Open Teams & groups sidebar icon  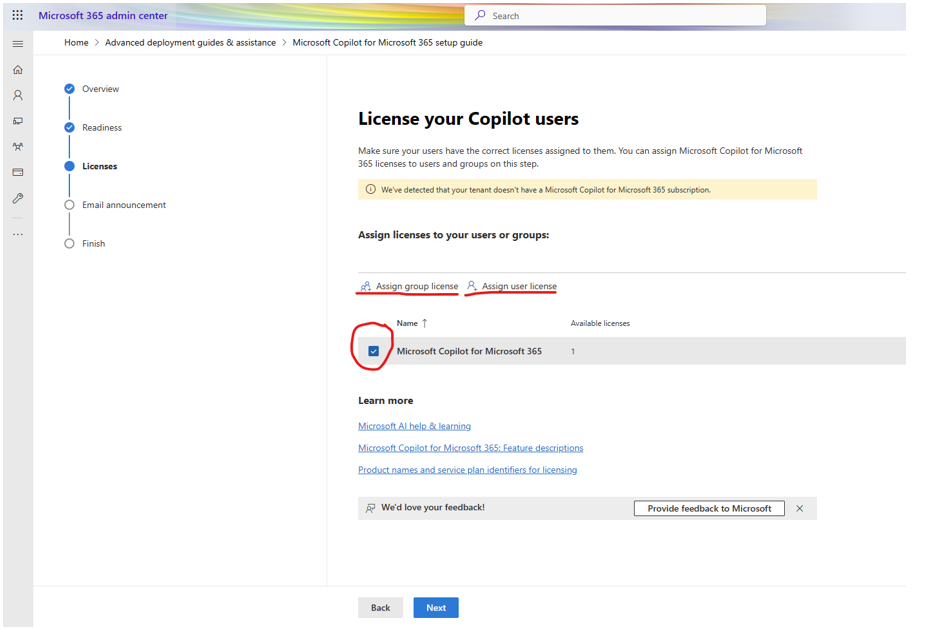pos(17,147)
